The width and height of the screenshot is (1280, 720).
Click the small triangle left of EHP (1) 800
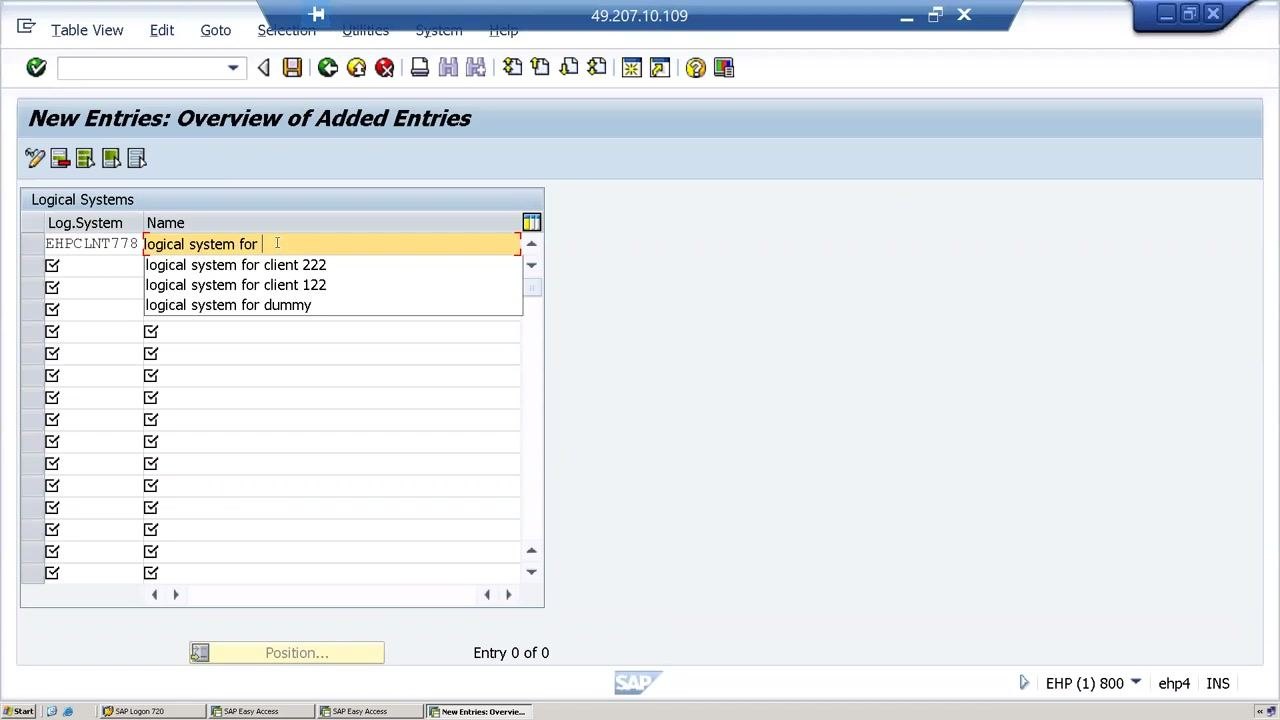1024,683
